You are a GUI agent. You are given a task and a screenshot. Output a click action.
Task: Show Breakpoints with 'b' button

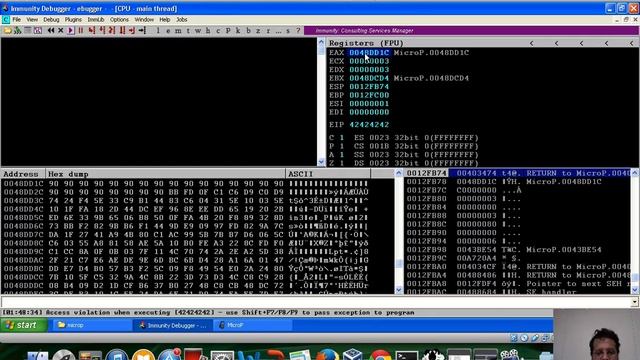[248, 31]
